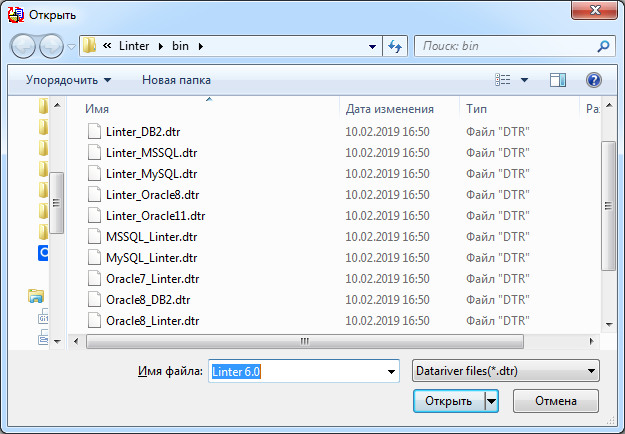Click the navigation pane scroll up arrow
This screenshot has width=625, height=434.
tap(57, 105)
